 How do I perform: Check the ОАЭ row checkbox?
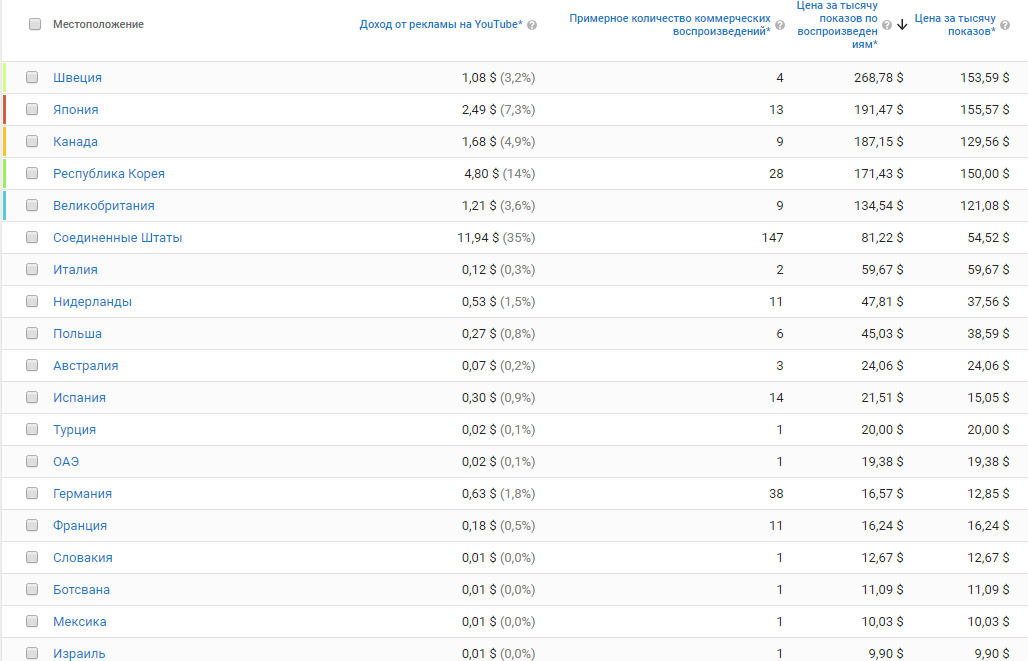click(32, 461)
